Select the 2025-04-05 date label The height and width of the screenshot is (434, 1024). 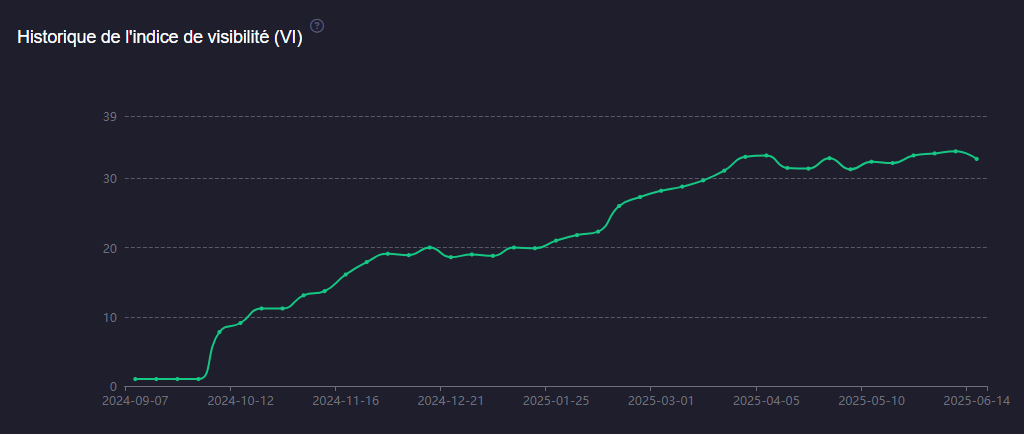(767, 400)
